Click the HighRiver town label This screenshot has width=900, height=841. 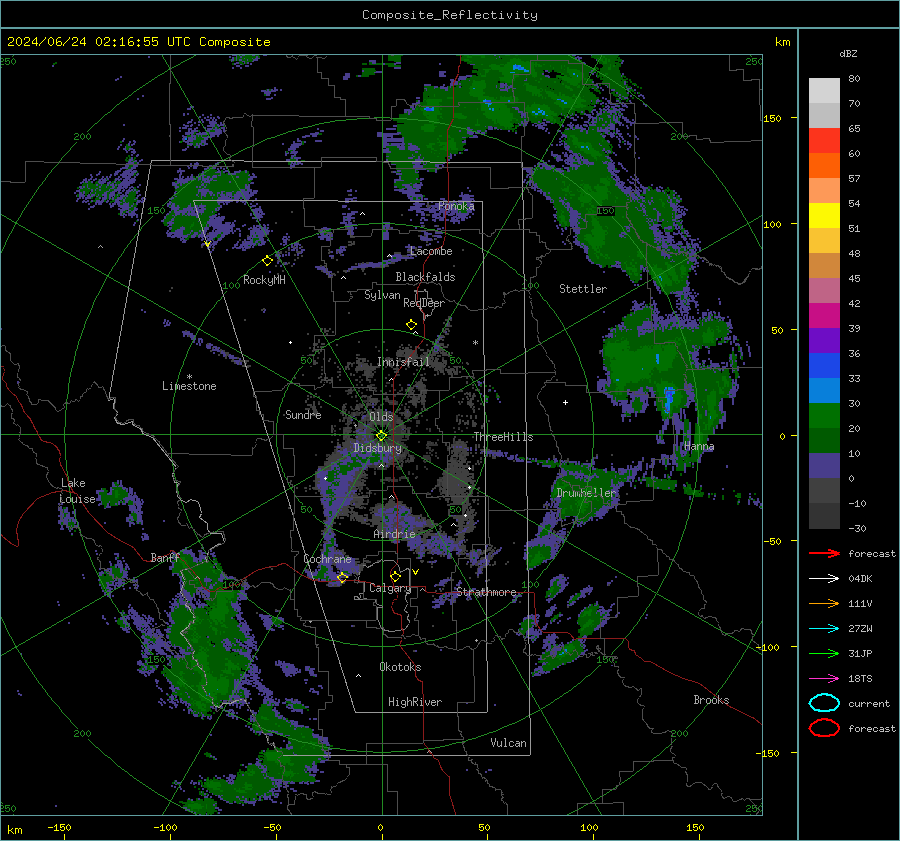[415, 703]
